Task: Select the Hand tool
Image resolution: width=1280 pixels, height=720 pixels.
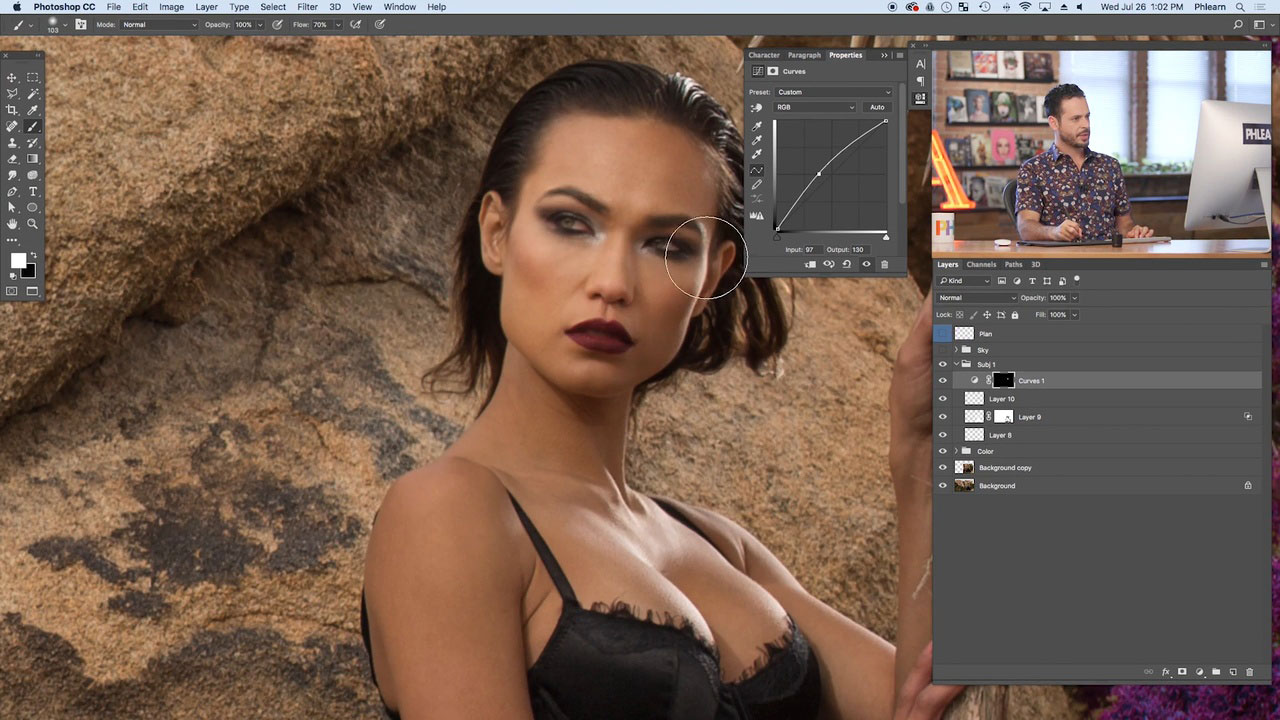Action: (12, 224)
